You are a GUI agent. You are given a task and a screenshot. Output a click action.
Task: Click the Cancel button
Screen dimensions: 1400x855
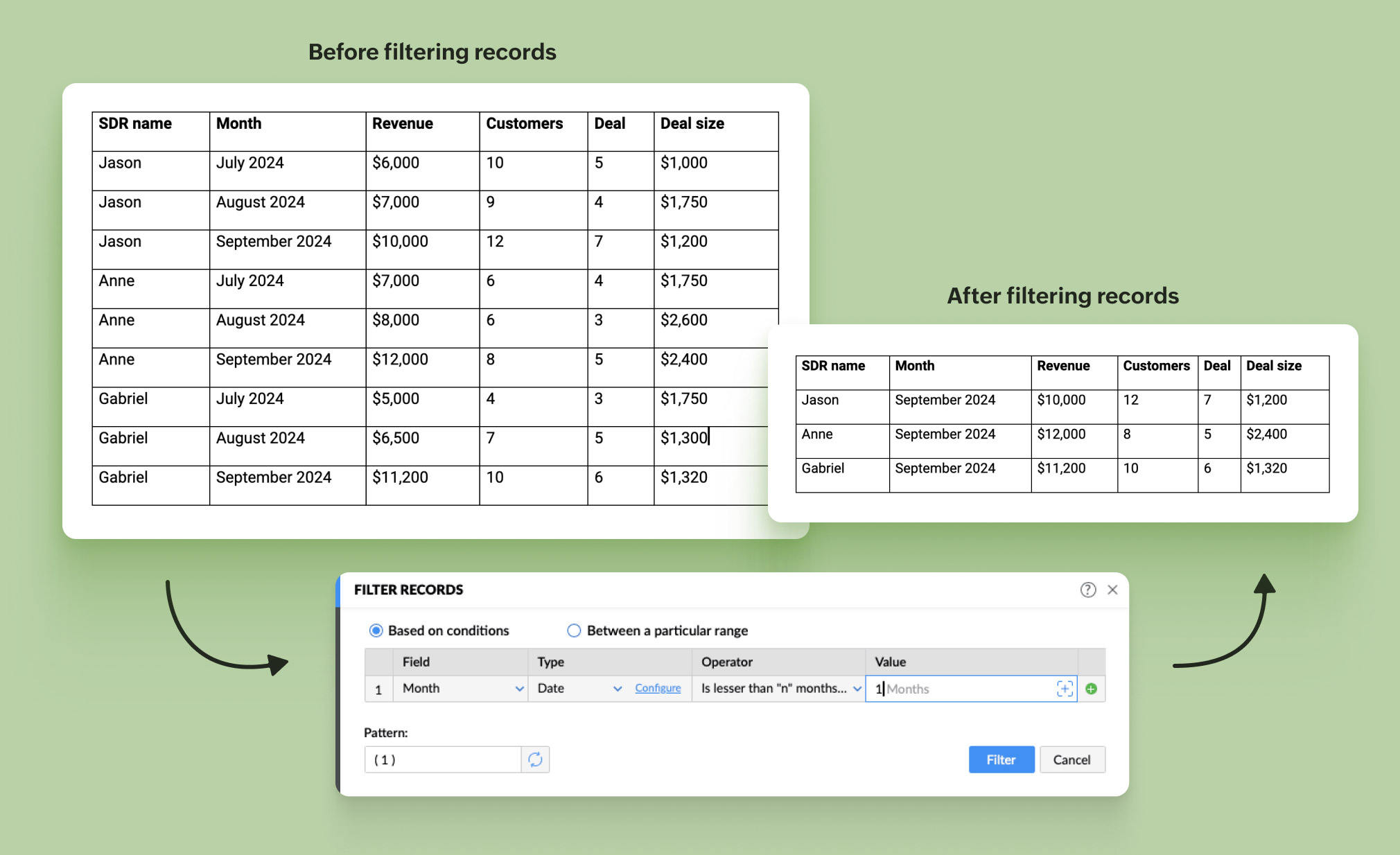(1072, 759)
